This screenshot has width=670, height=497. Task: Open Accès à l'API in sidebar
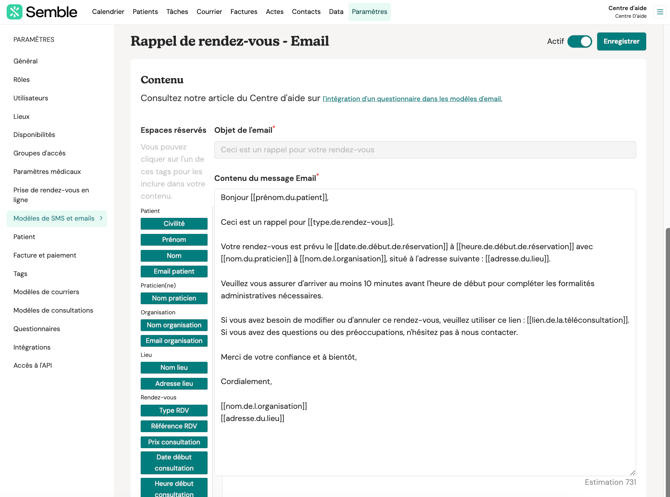33,365
